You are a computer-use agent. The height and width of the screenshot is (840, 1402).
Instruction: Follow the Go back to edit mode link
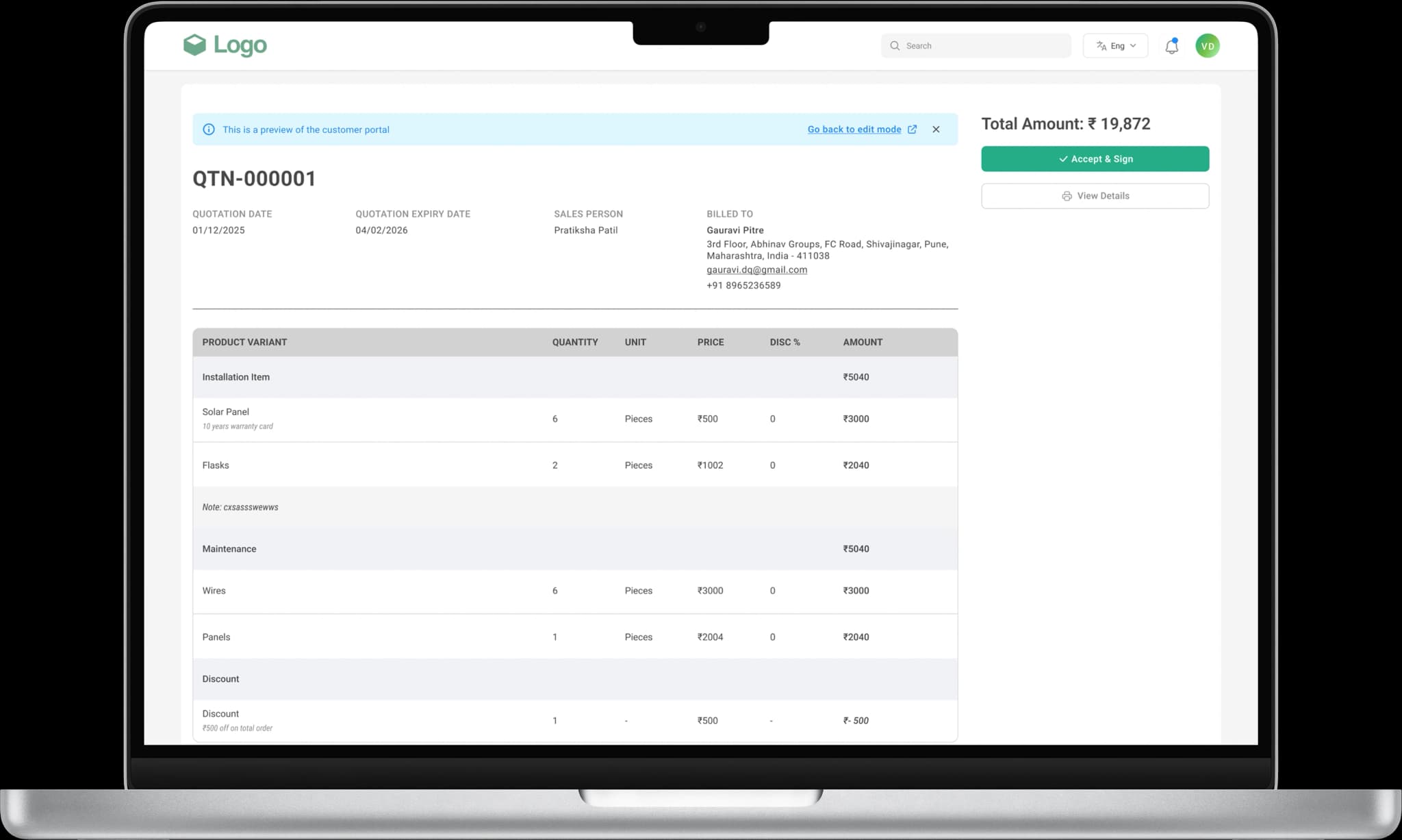(854, 129)
